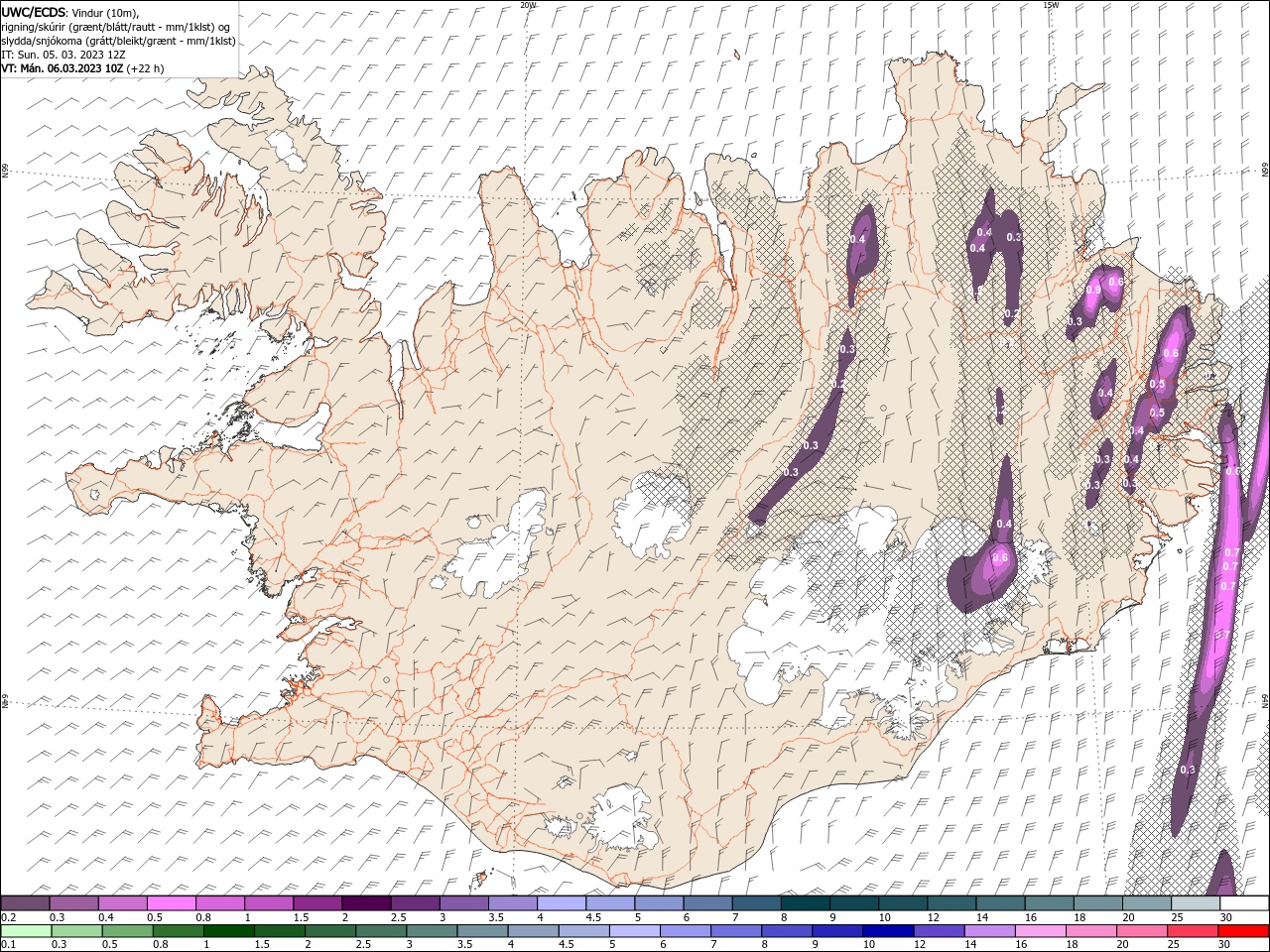The width and height of the screenshot is (1270, 952).
Task: Pick the teal 10 swatch in upper legend
Action: (904, 903)
